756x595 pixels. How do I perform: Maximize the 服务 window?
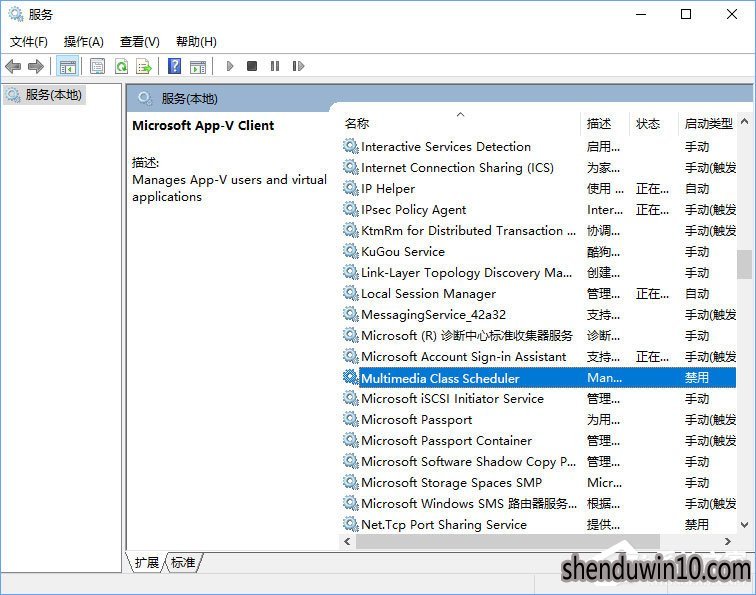(686, 14)
